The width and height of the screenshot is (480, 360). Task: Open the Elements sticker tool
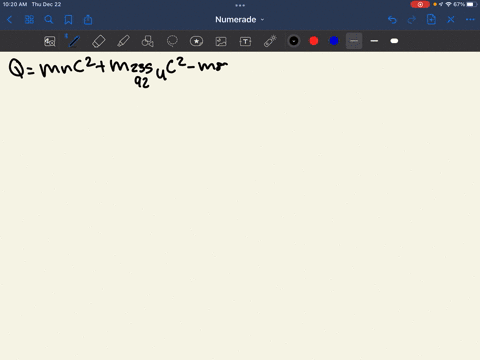(x=196, y=41)
